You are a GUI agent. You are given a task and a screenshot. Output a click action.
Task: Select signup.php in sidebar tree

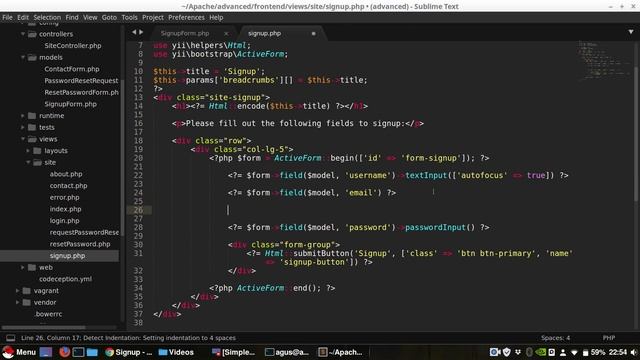click(67, 256)
